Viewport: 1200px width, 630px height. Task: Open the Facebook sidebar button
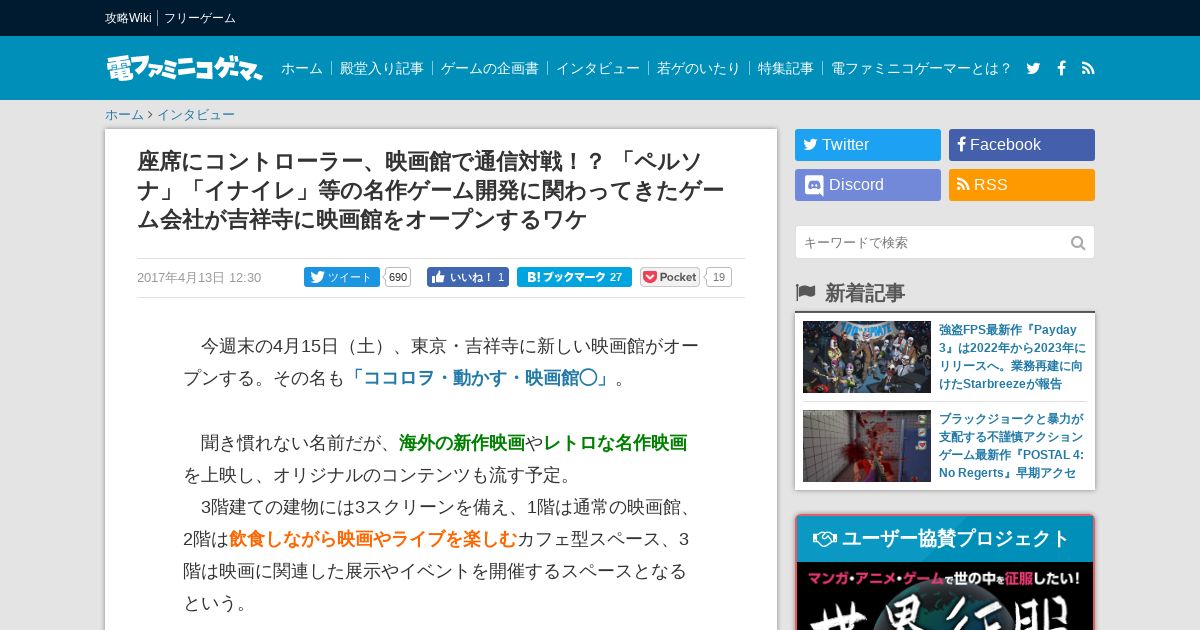click(1022, 145)
